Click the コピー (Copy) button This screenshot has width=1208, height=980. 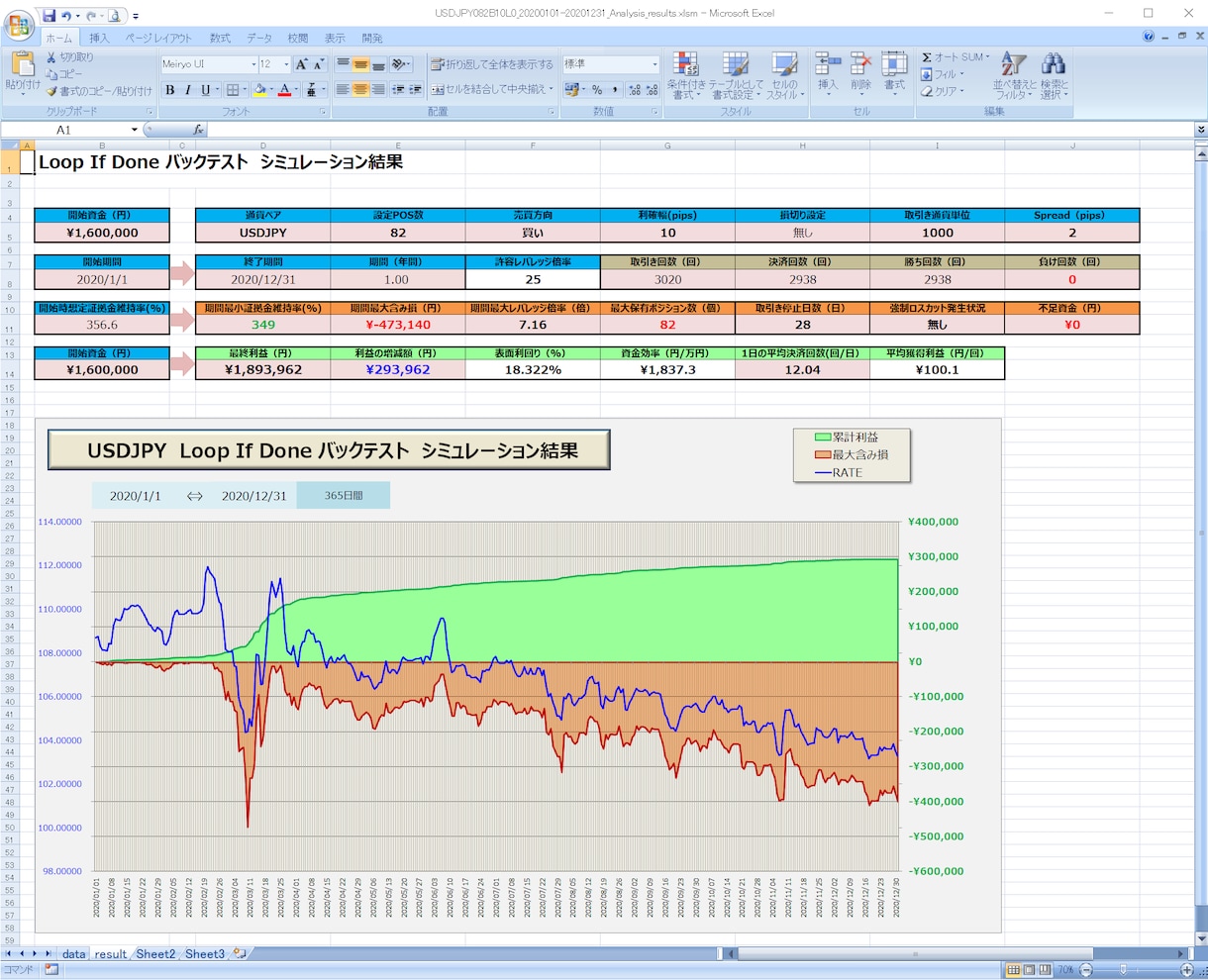[x=64, y=74]
